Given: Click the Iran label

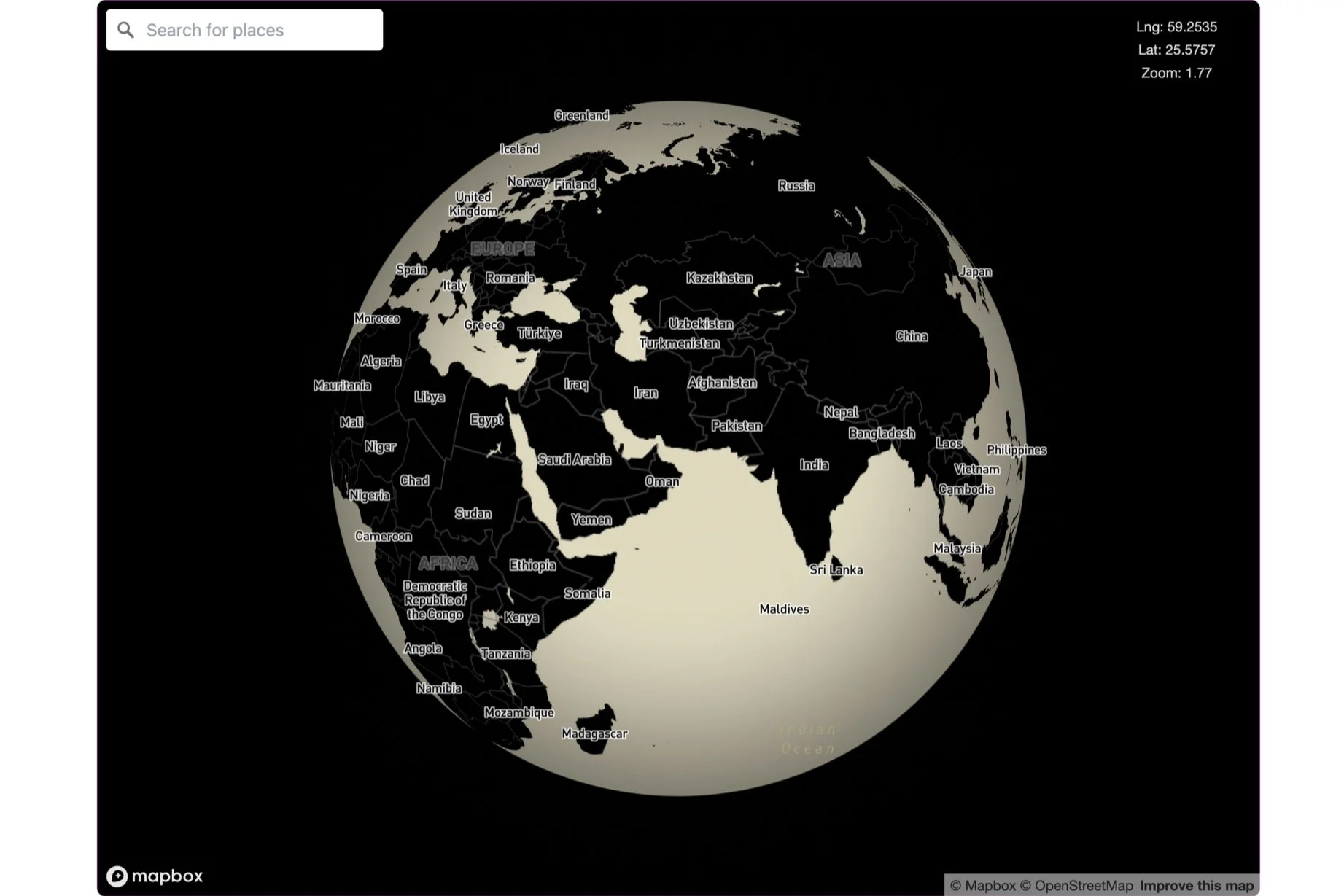Looking at the screenshot, I should (645, 393).
